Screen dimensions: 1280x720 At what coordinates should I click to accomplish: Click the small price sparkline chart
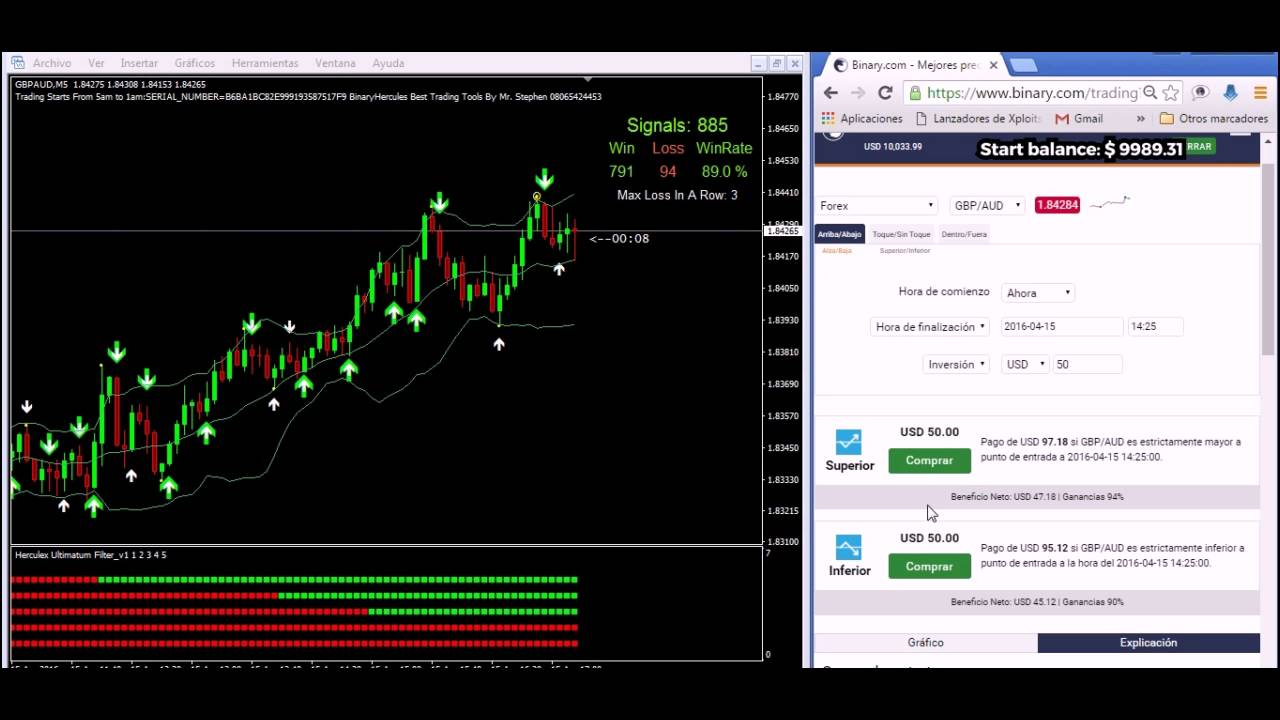tap(1109, 203)
